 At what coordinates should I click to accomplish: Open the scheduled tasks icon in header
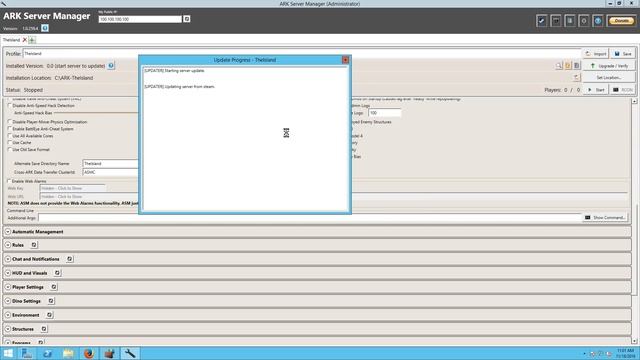[556, 20]
